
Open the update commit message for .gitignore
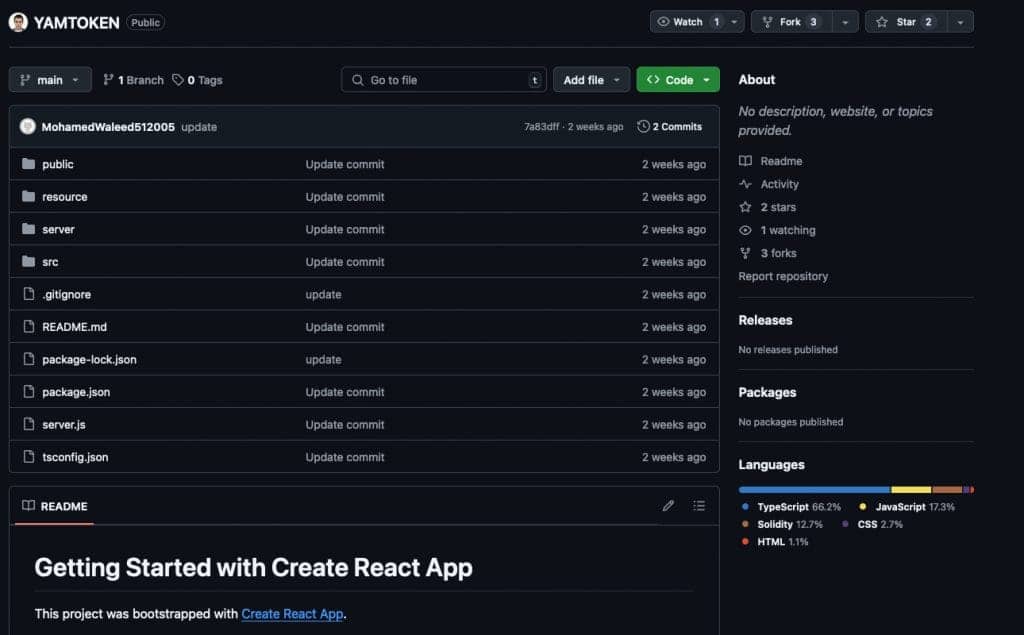(323, 295)
